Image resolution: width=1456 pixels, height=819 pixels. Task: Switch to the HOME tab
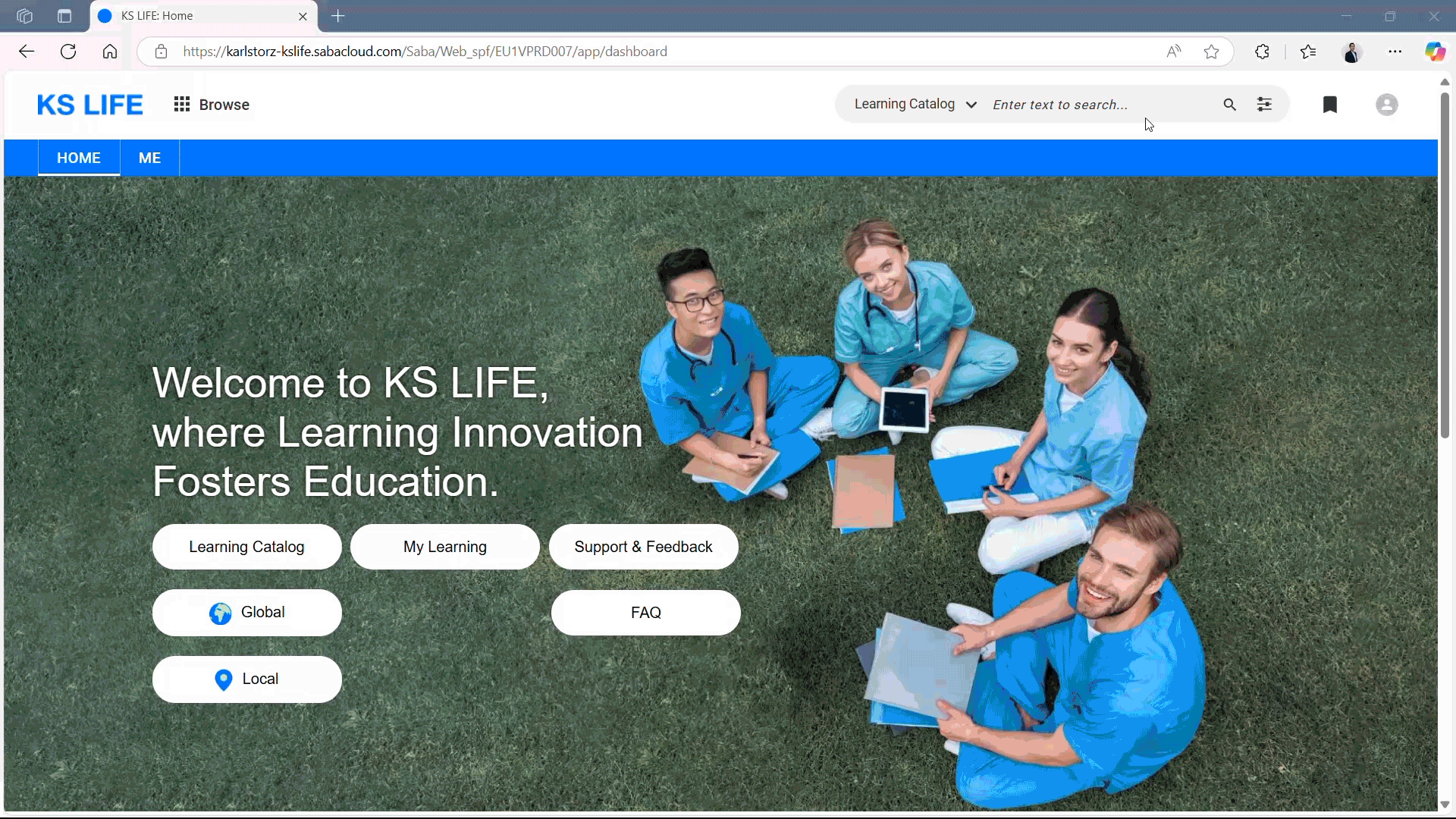tap(79, 158)
